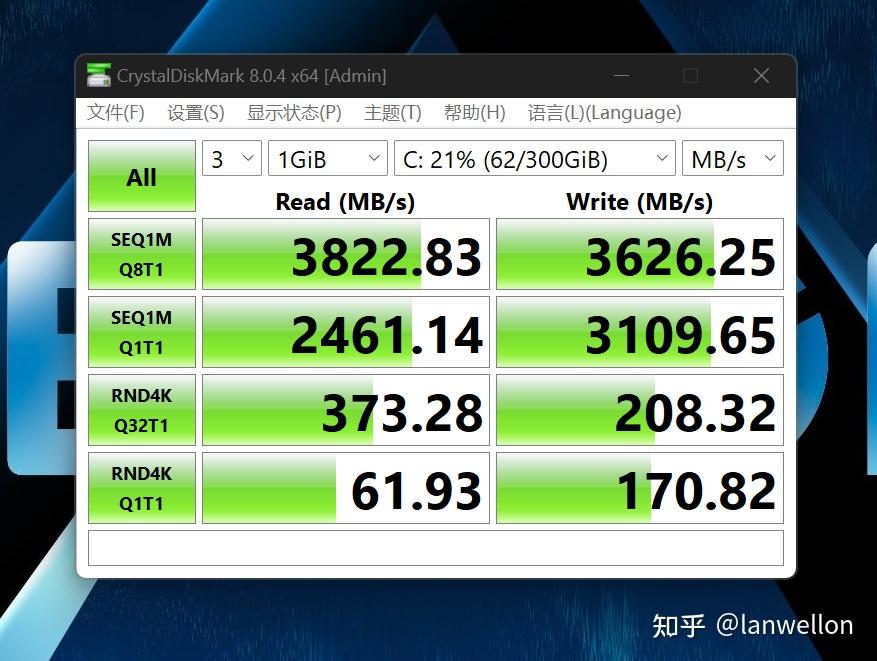877x661 pixels.
Task: Start the SEQ1M Q8T1 test
Action: pos(142,254)
